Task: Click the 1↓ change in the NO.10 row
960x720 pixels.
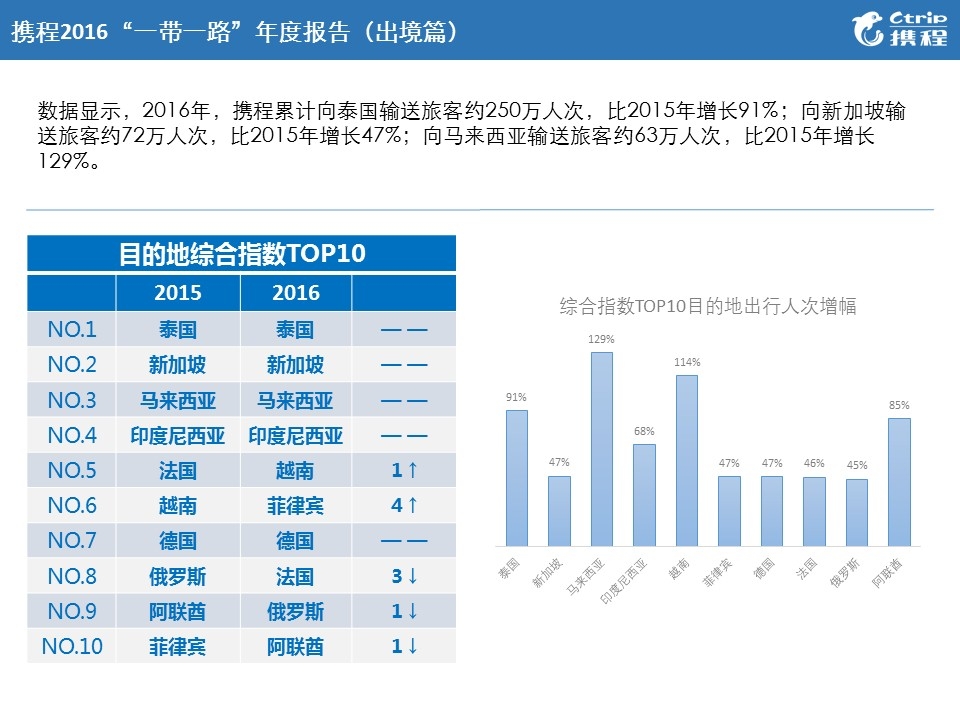Action: 404,647
